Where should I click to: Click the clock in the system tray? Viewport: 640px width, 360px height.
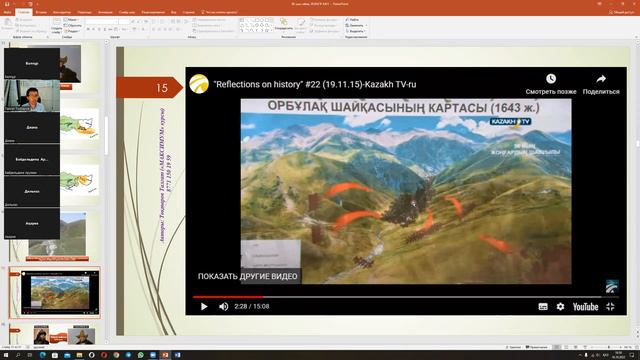tap(618, 355)
